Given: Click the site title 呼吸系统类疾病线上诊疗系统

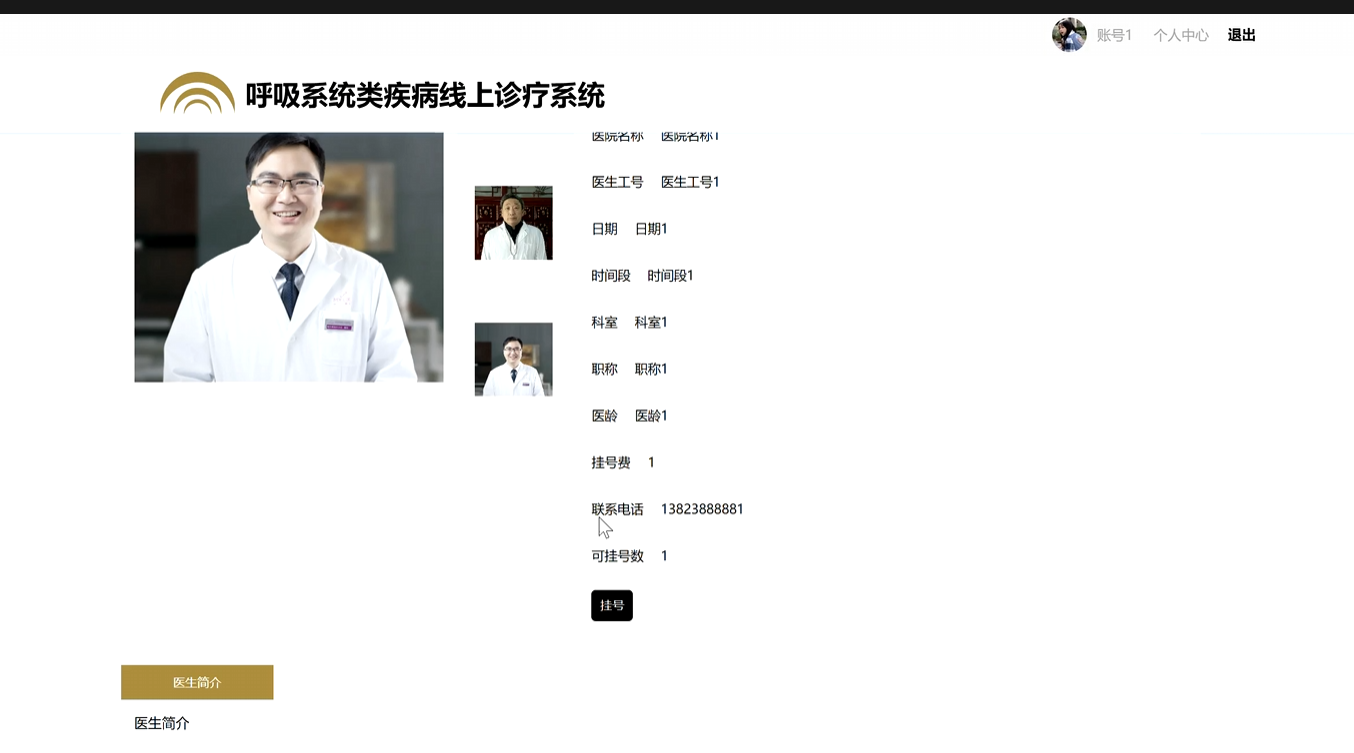Looking at the screenshot, I should [x=425, y=96].
